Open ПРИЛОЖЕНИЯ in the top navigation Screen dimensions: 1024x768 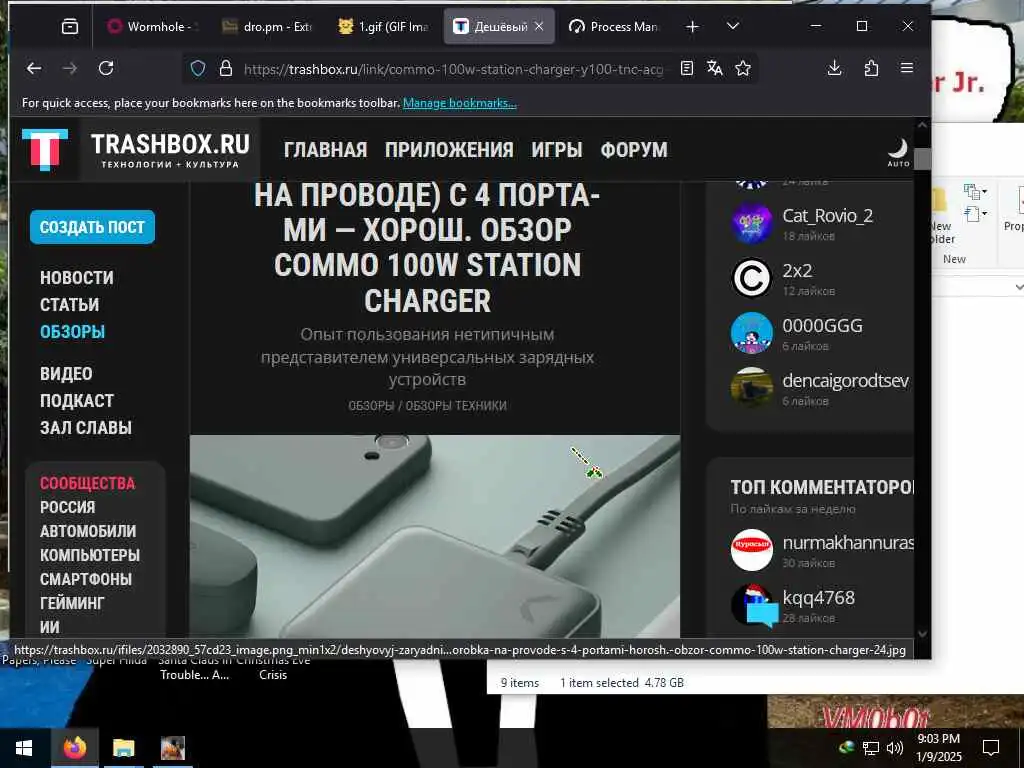tap(449, 150)
